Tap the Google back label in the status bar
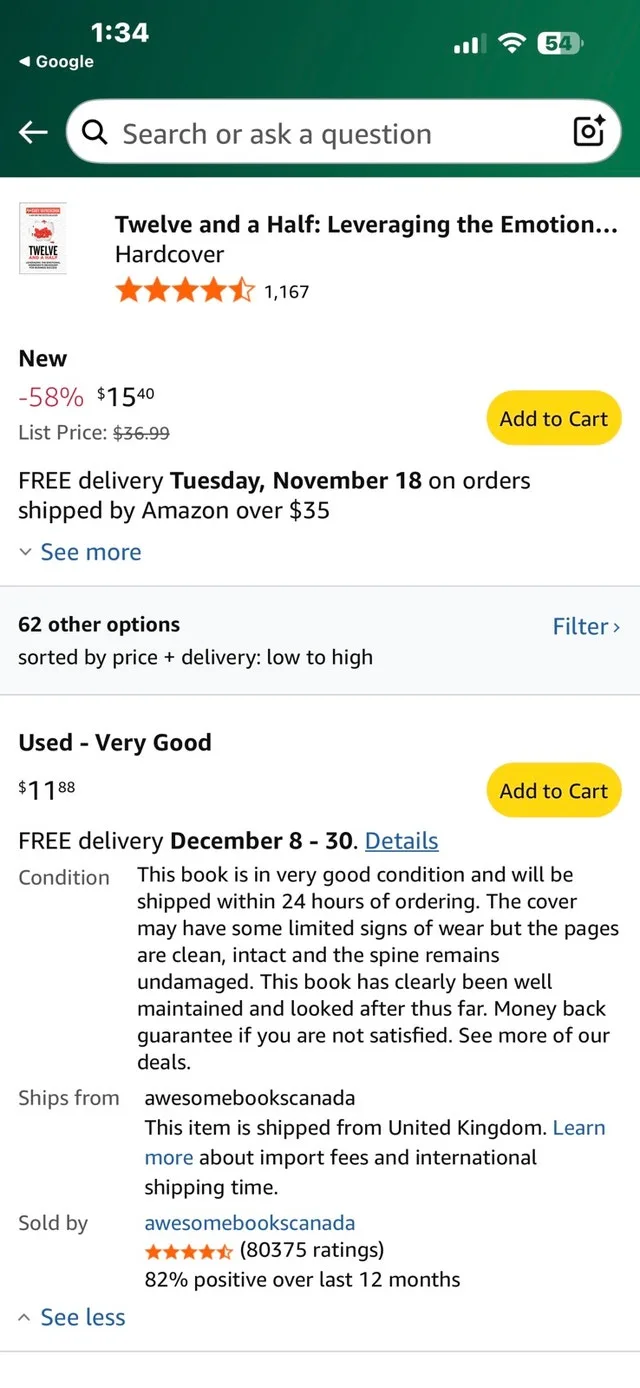The width and height of the screenshot is (640, 1388). tap(56, 61)
